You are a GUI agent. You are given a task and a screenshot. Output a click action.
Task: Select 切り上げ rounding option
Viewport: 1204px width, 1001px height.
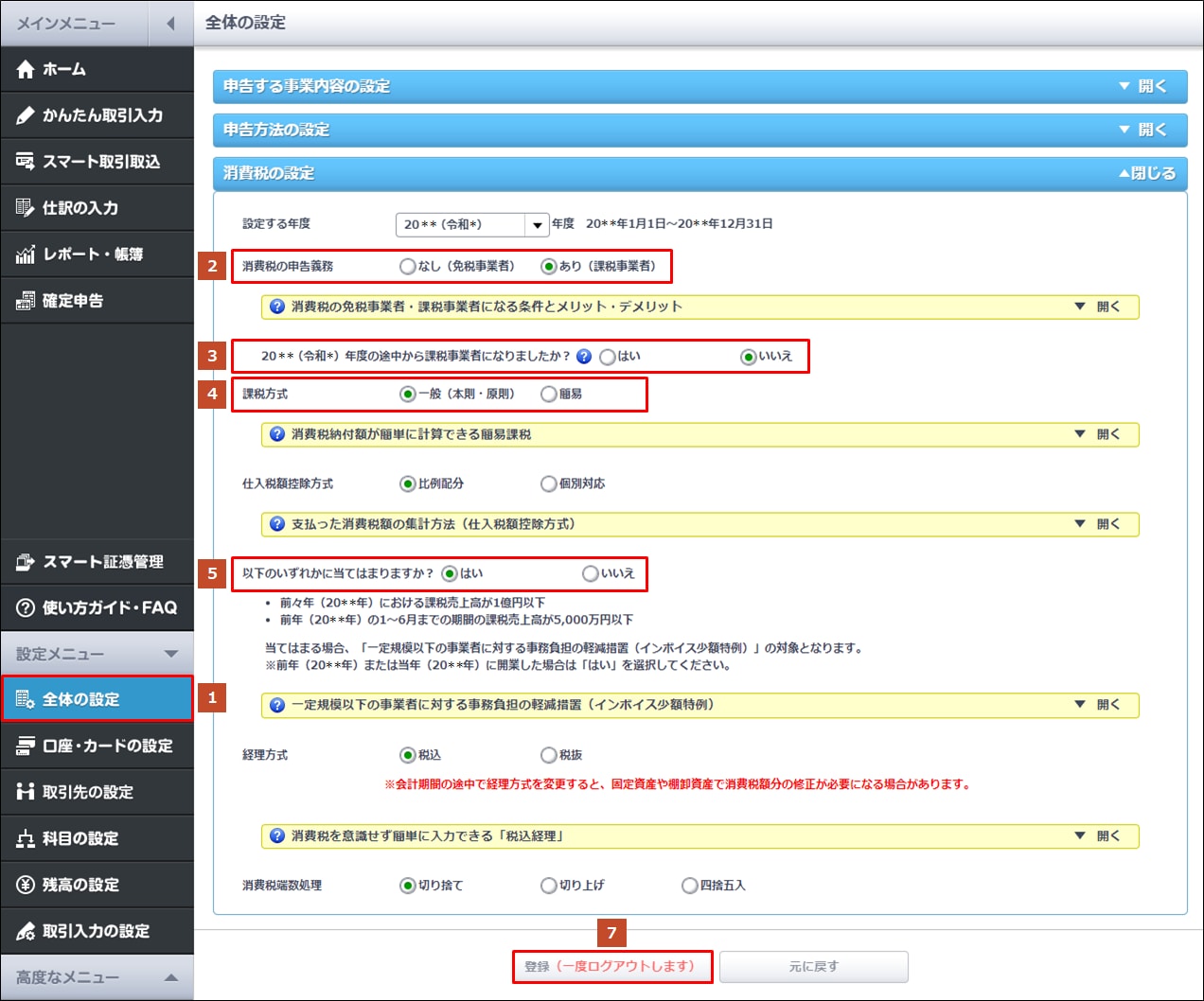[x=548, y=886]
